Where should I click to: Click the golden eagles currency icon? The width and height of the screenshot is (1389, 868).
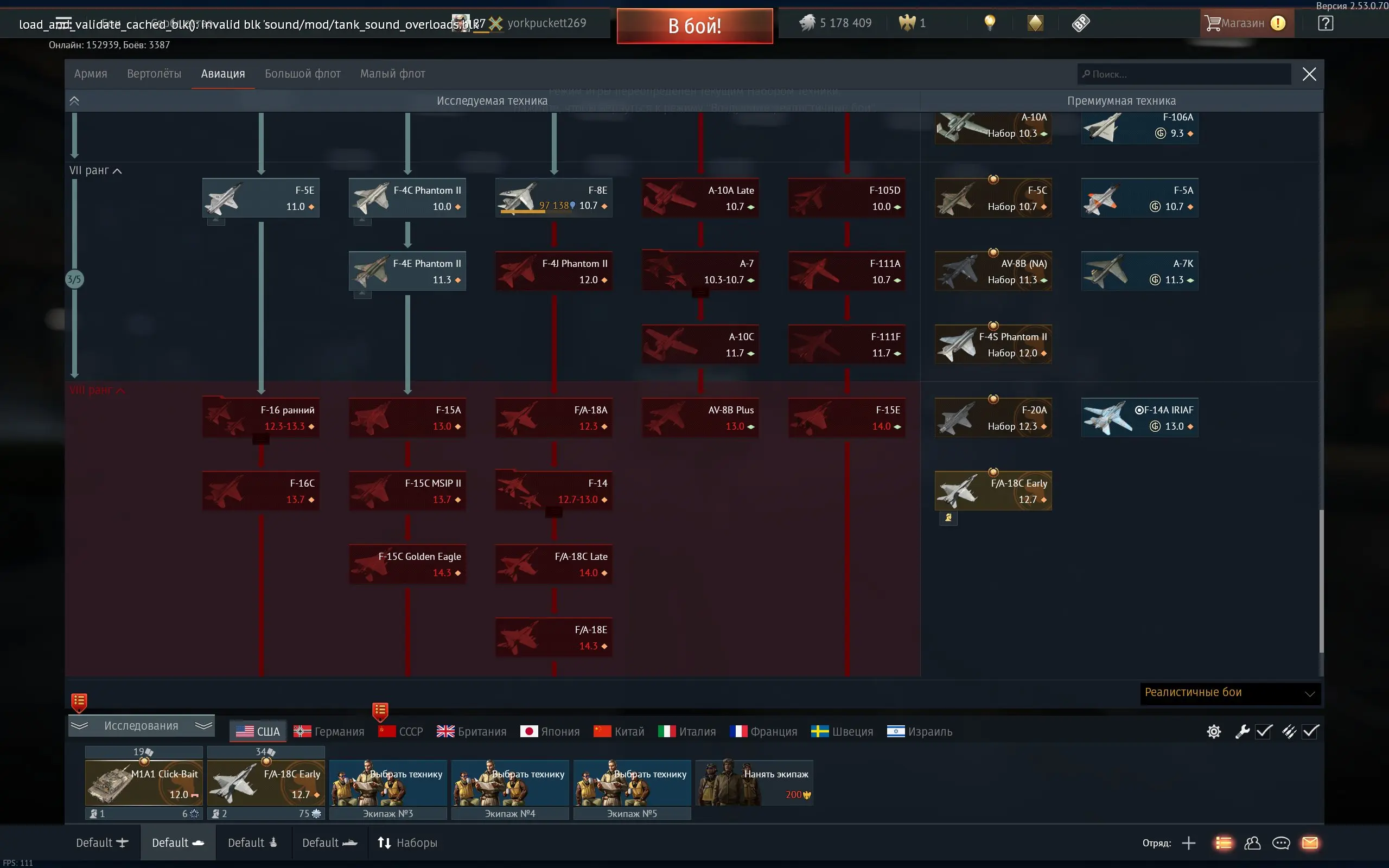point(907,23)
